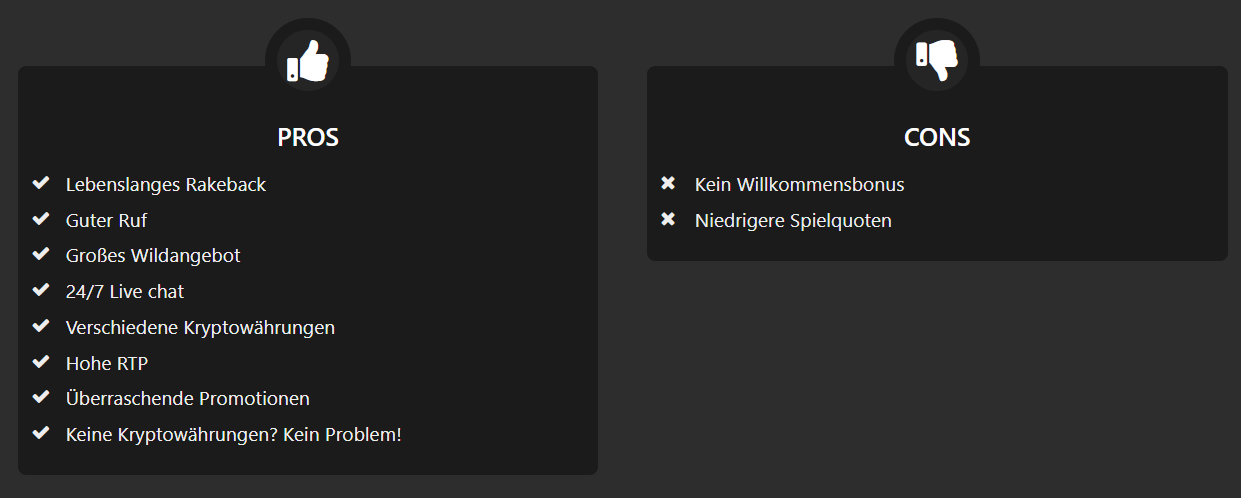The width and height of the screenshot is (1241, 498).
Task: Click the X mark beside Kein Willkommensbonus
Action: pos(669,183)
